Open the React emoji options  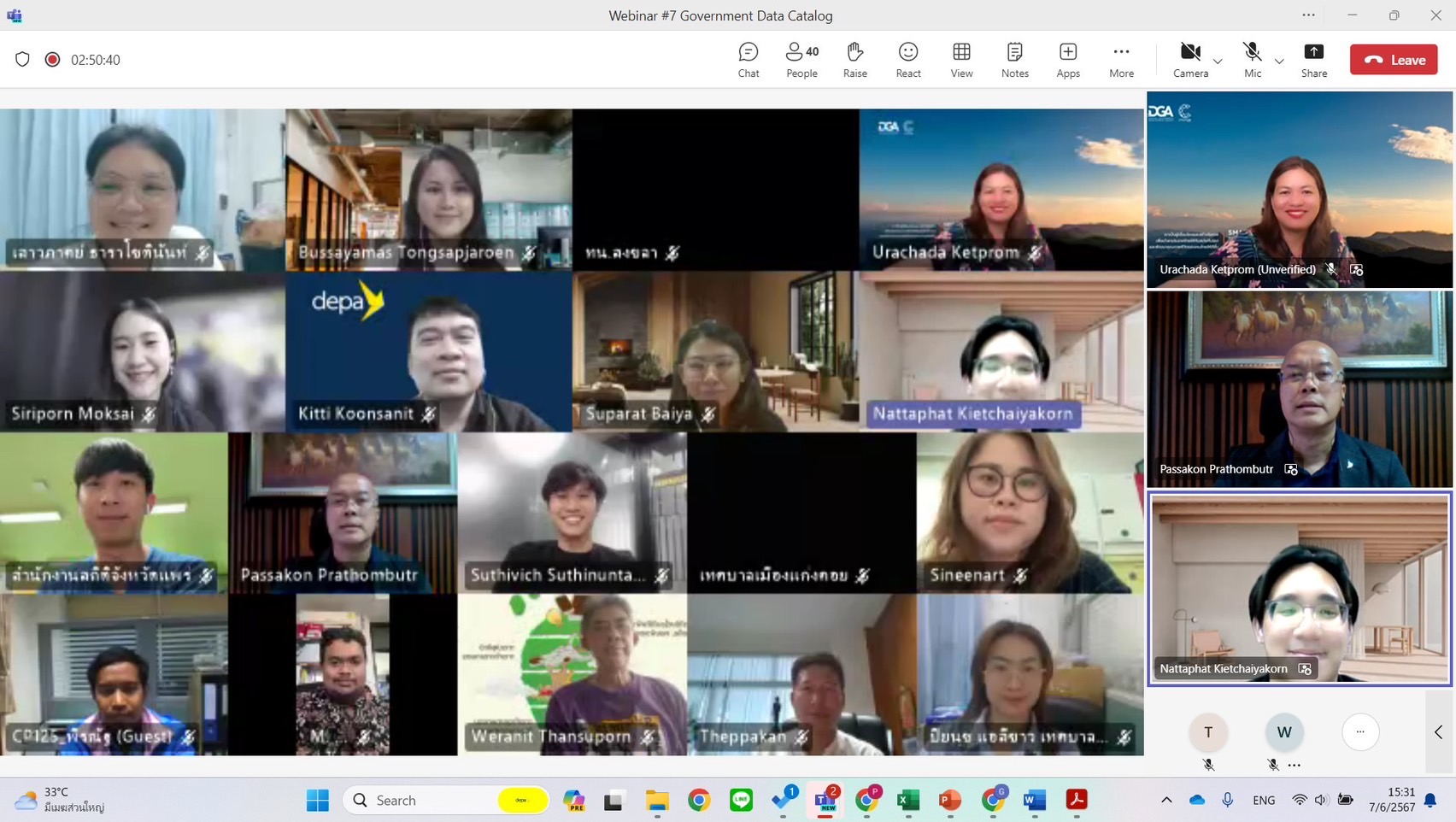tap(908, 60)
